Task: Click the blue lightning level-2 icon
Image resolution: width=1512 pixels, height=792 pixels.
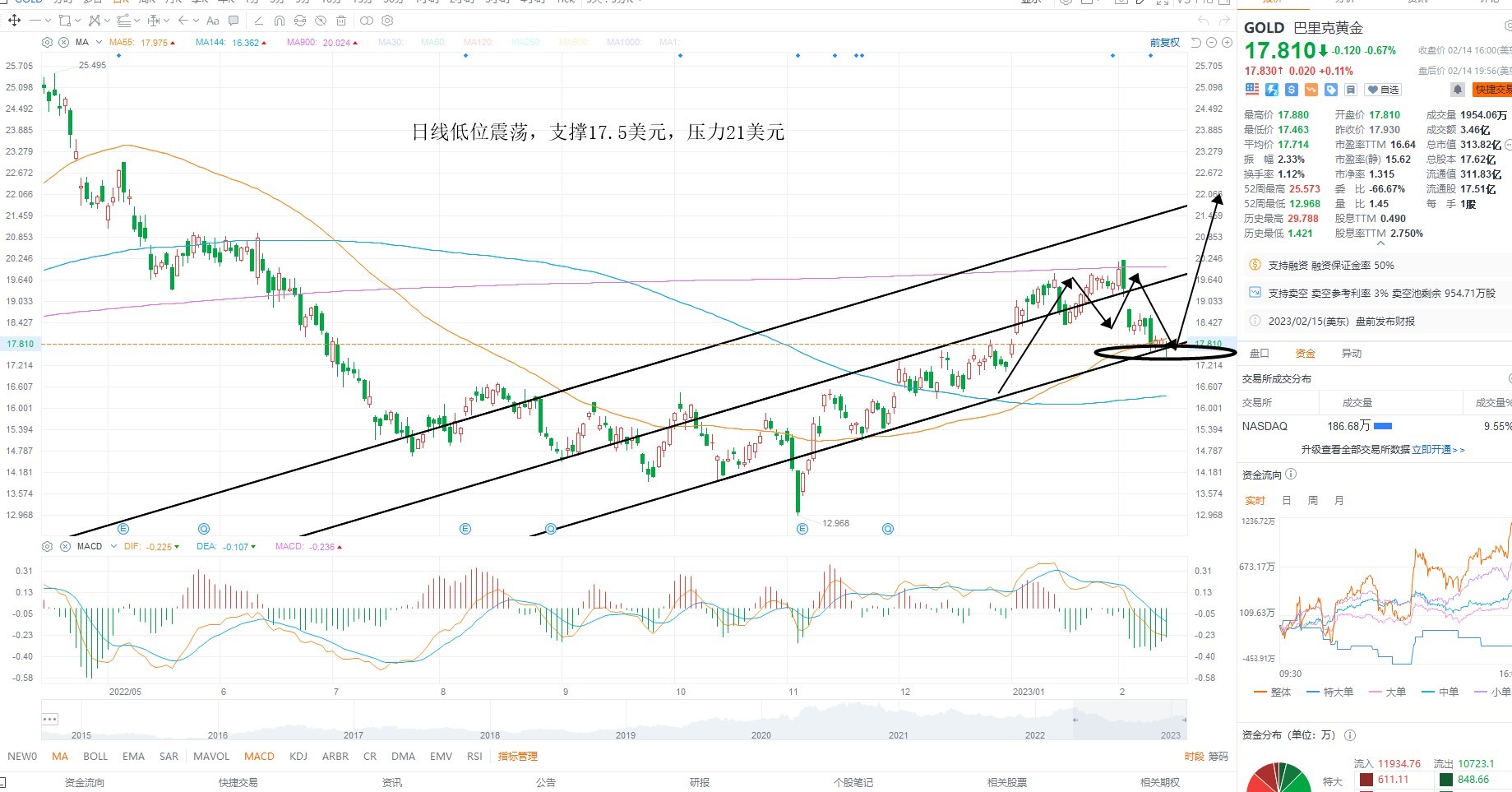Action: [1272, 89]
